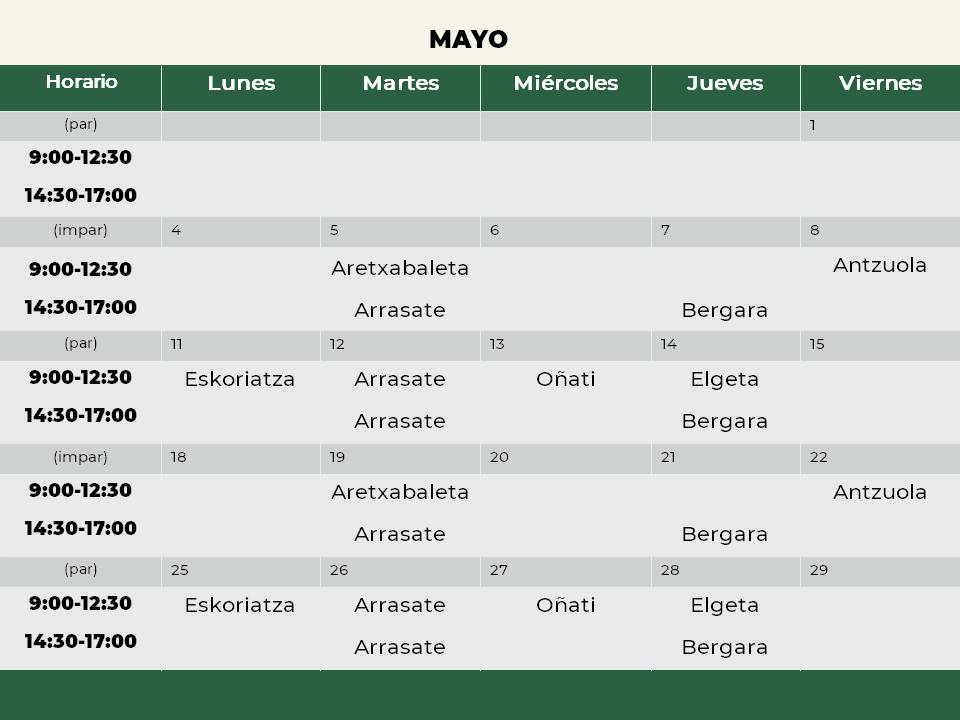This screenshot has width=960, height=720.
Task: Select Aretxabaleta entry on Tuesday the 19th
Action: [400, 492]
